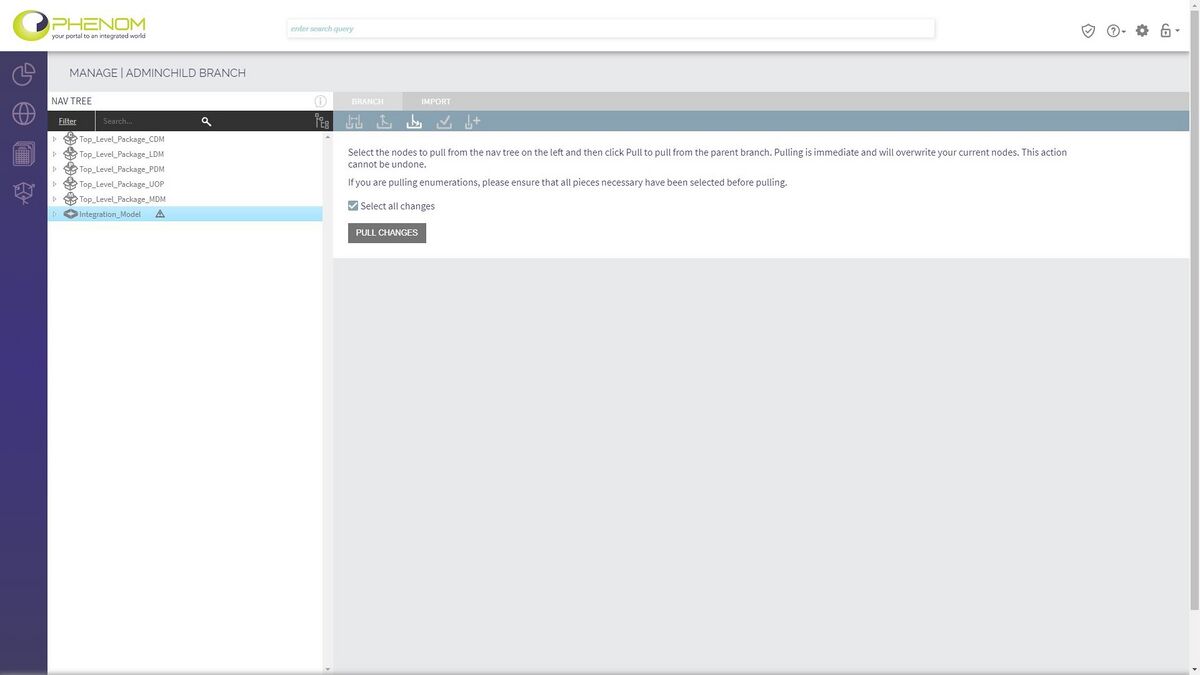Click the checkmark approve toolbar icon
This screenshot has width=1200, height=675.
point(444,121)
